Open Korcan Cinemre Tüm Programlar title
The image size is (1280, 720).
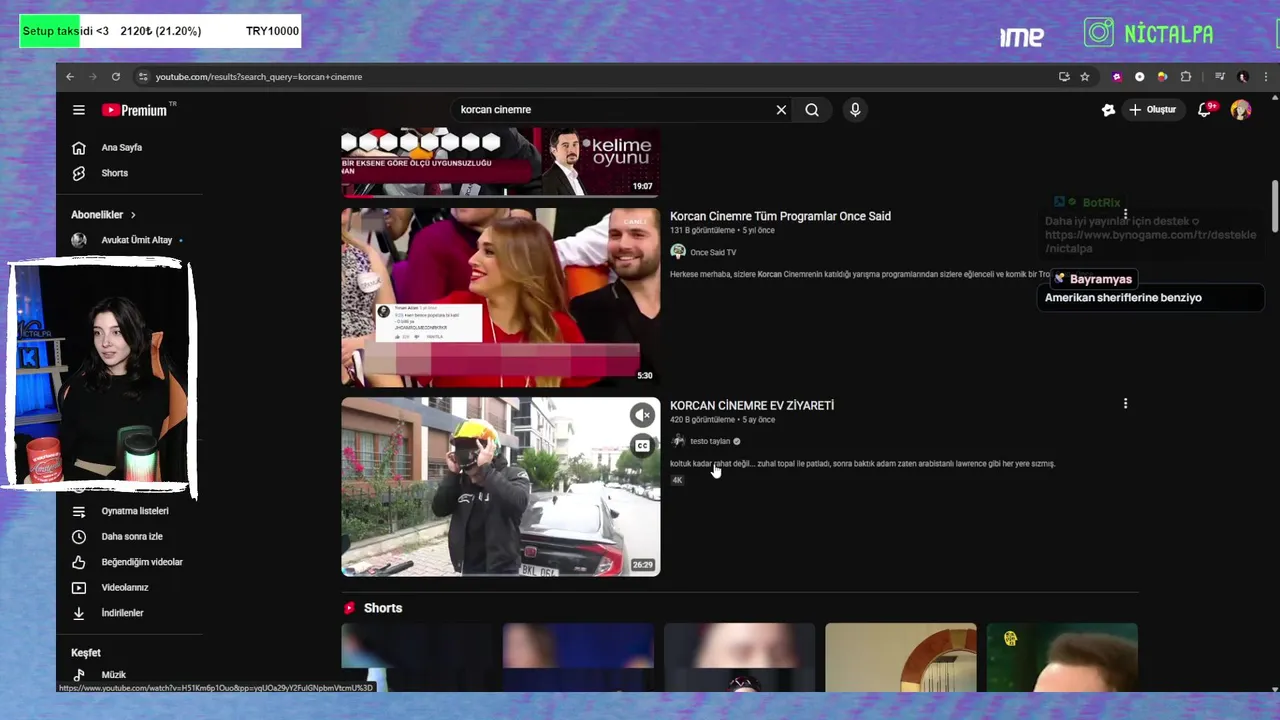pyautogui.click(x=780, y=216)
